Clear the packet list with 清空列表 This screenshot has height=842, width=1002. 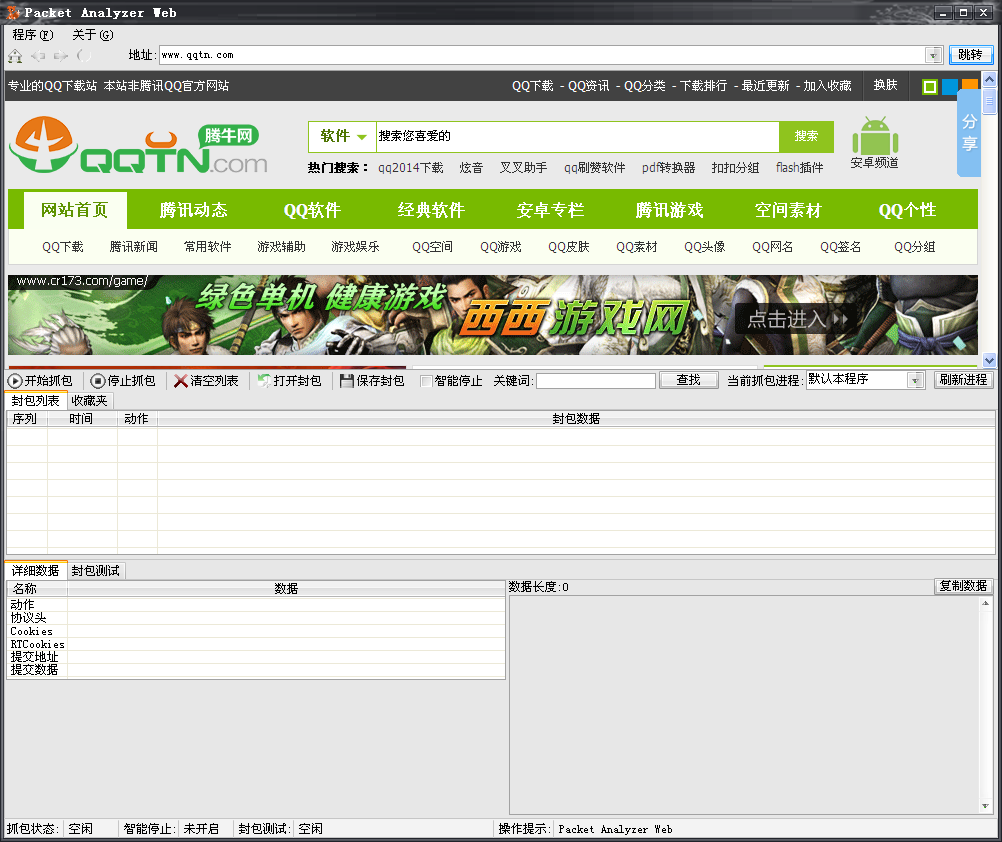pyautogui.click(x=206, y=381)
